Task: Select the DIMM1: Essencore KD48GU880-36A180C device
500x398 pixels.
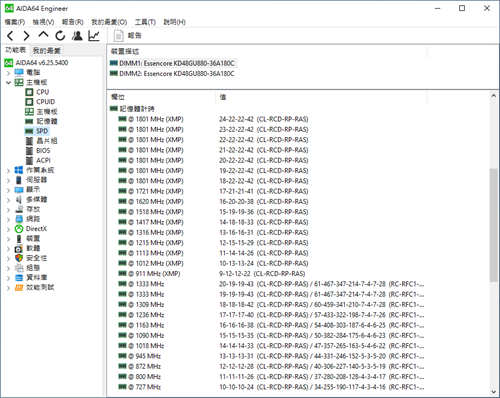Action: (172, 63)
